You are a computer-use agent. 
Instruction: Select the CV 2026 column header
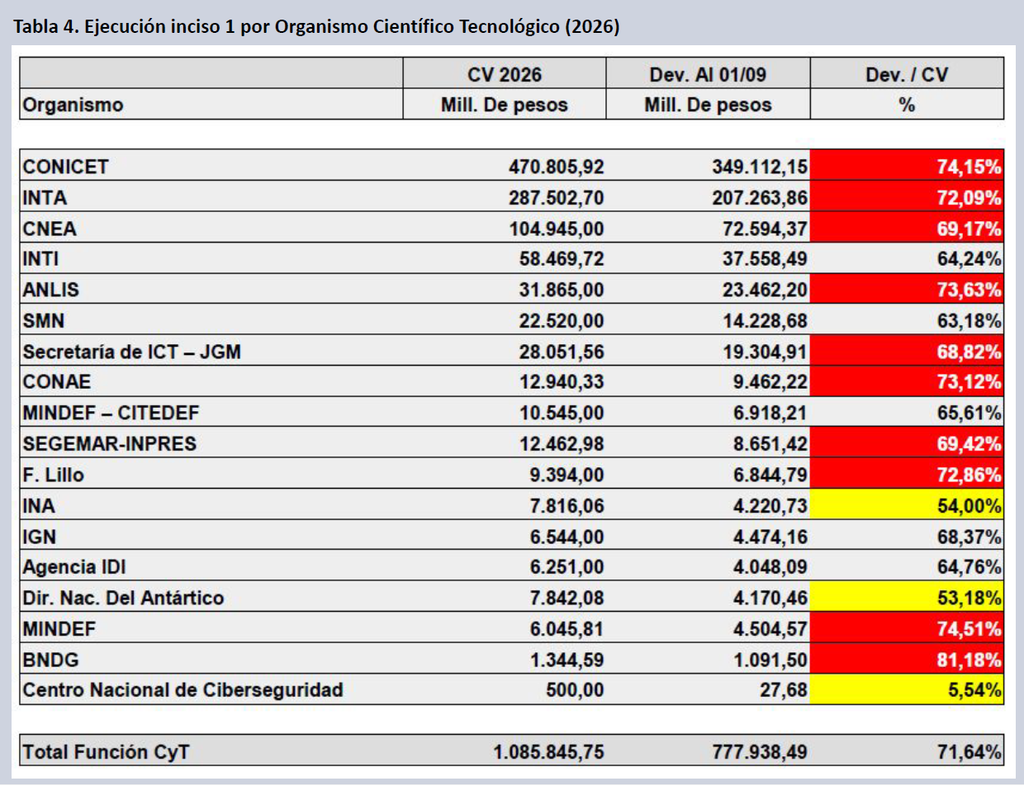click(x=504, y=74)
